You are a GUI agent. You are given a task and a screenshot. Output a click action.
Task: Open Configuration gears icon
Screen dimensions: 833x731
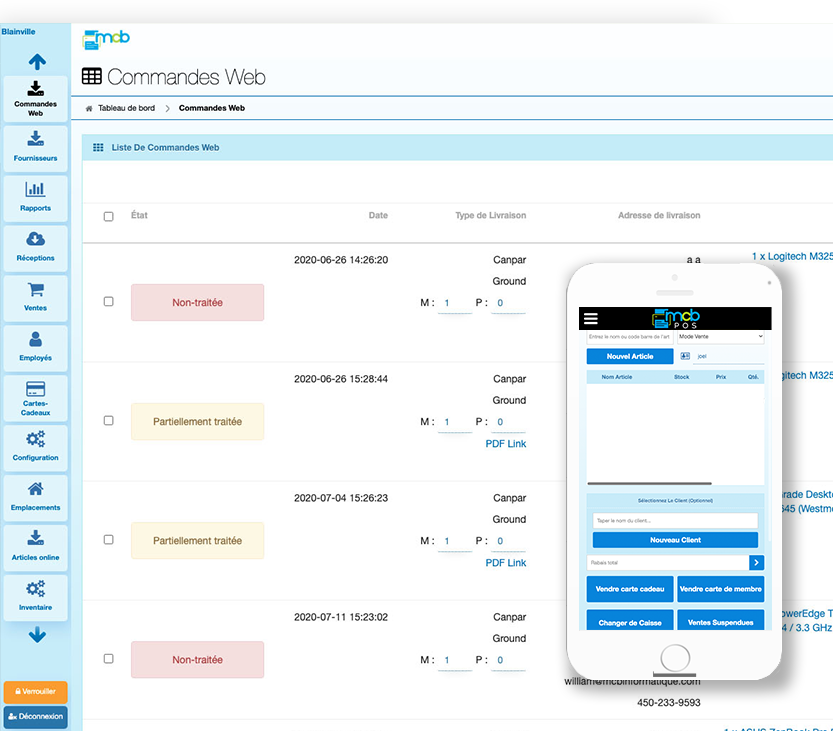pos(35,447)
